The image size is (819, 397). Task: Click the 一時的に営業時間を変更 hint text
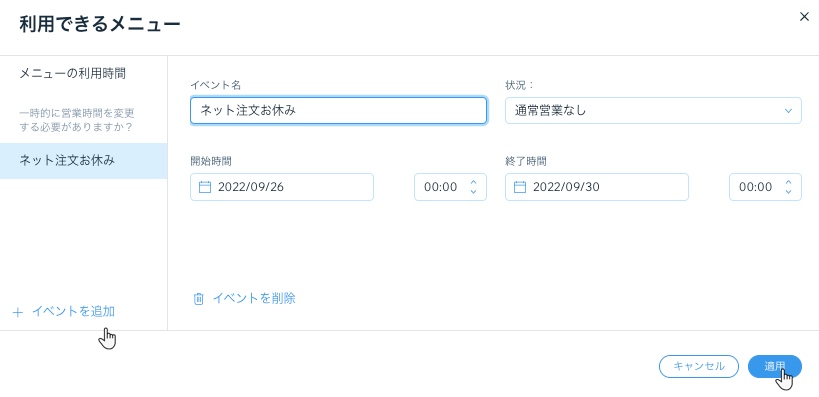click(77, 120)
